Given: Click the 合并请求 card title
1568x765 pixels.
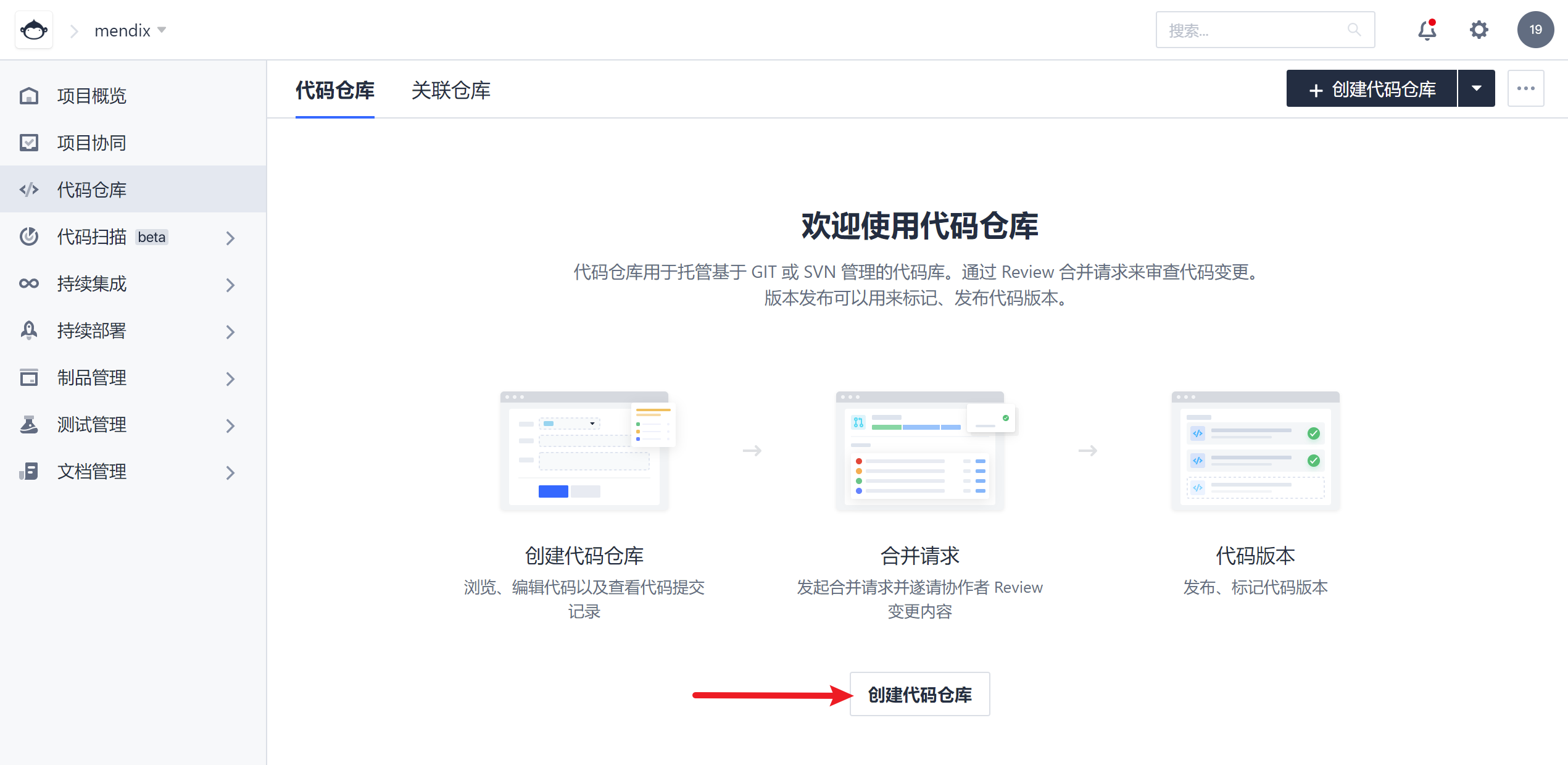Looking at the screenshot, I should [919, 556].
